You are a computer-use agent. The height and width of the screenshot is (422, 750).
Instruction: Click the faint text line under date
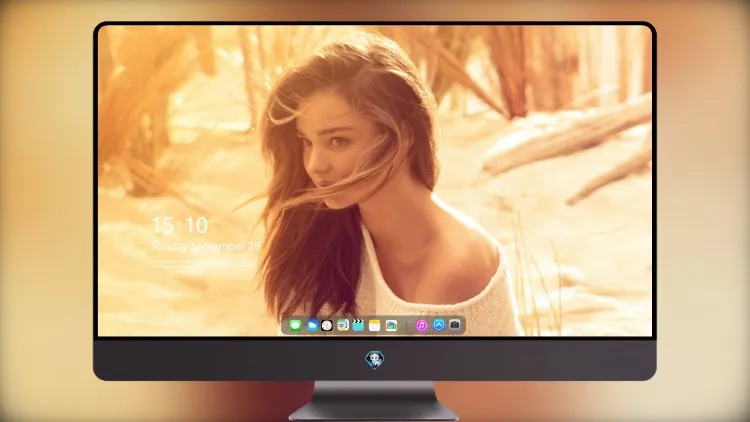(200, 263)
